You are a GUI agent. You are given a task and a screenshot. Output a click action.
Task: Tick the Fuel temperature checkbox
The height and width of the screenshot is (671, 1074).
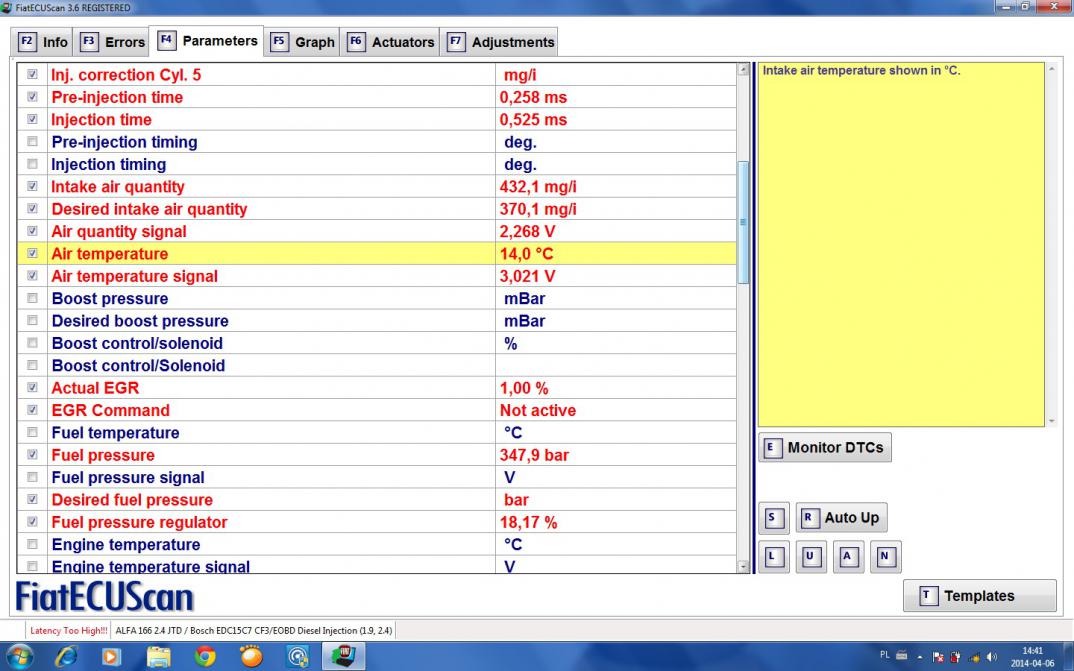click(33, 433)
